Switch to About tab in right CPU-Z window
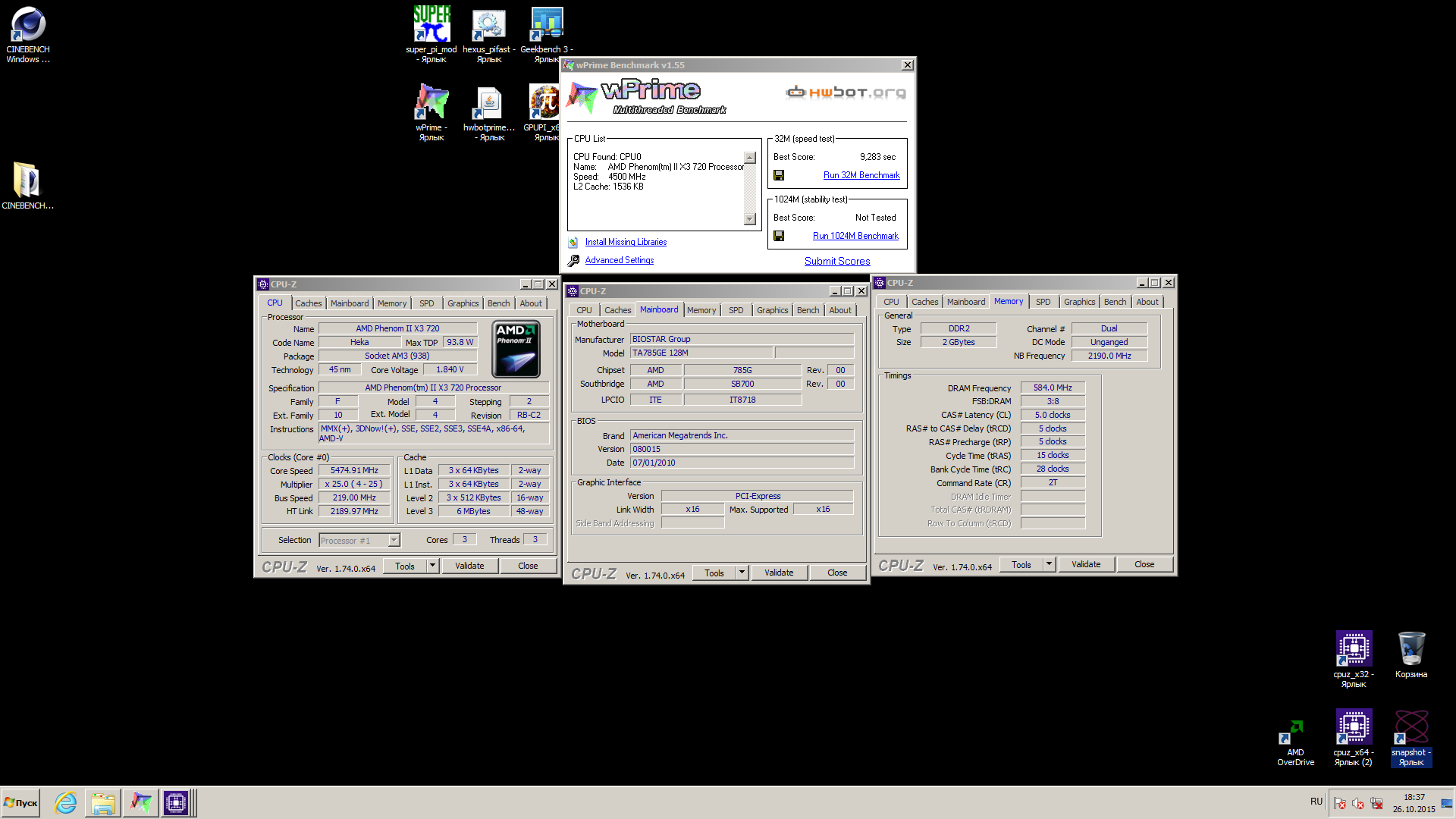 tap(1147, 302)
